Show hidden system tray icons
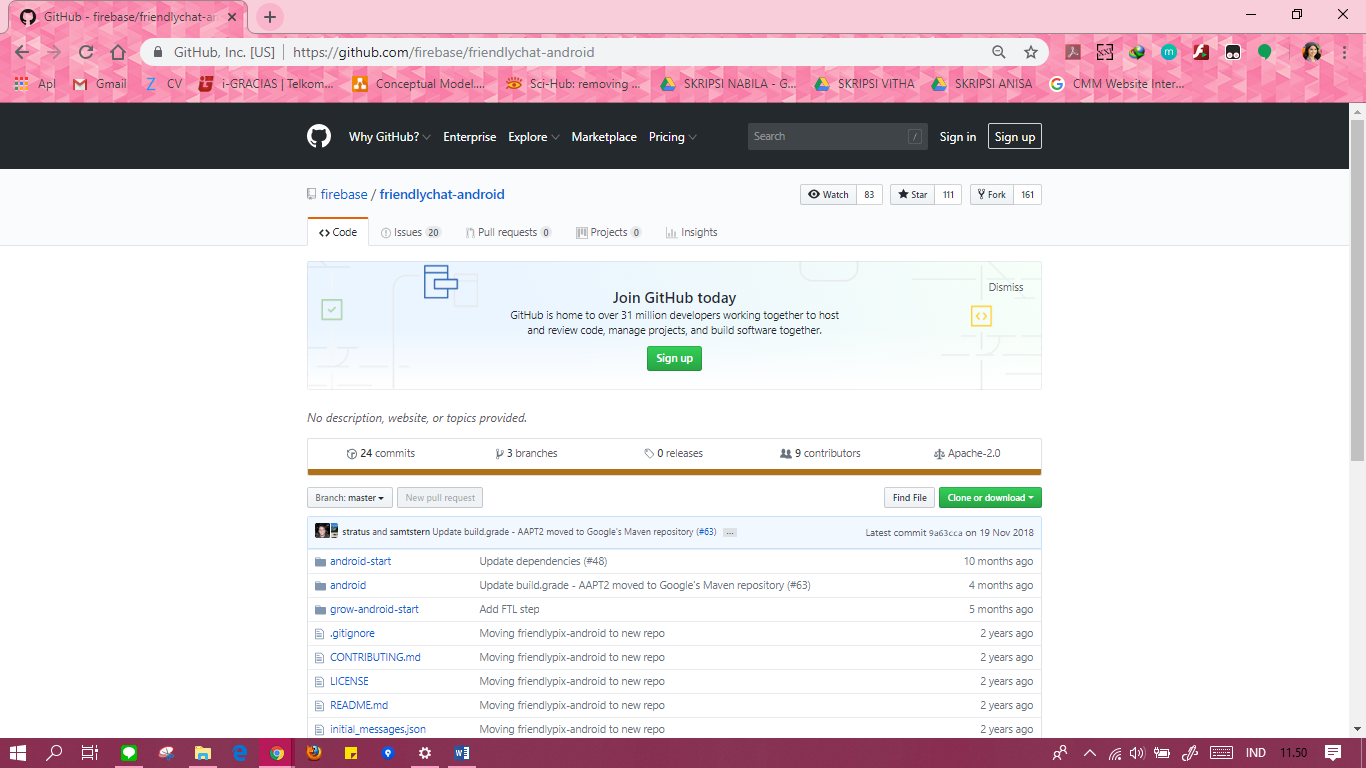The height and width of the screenshot is (768, 1366). point(1088,753)
